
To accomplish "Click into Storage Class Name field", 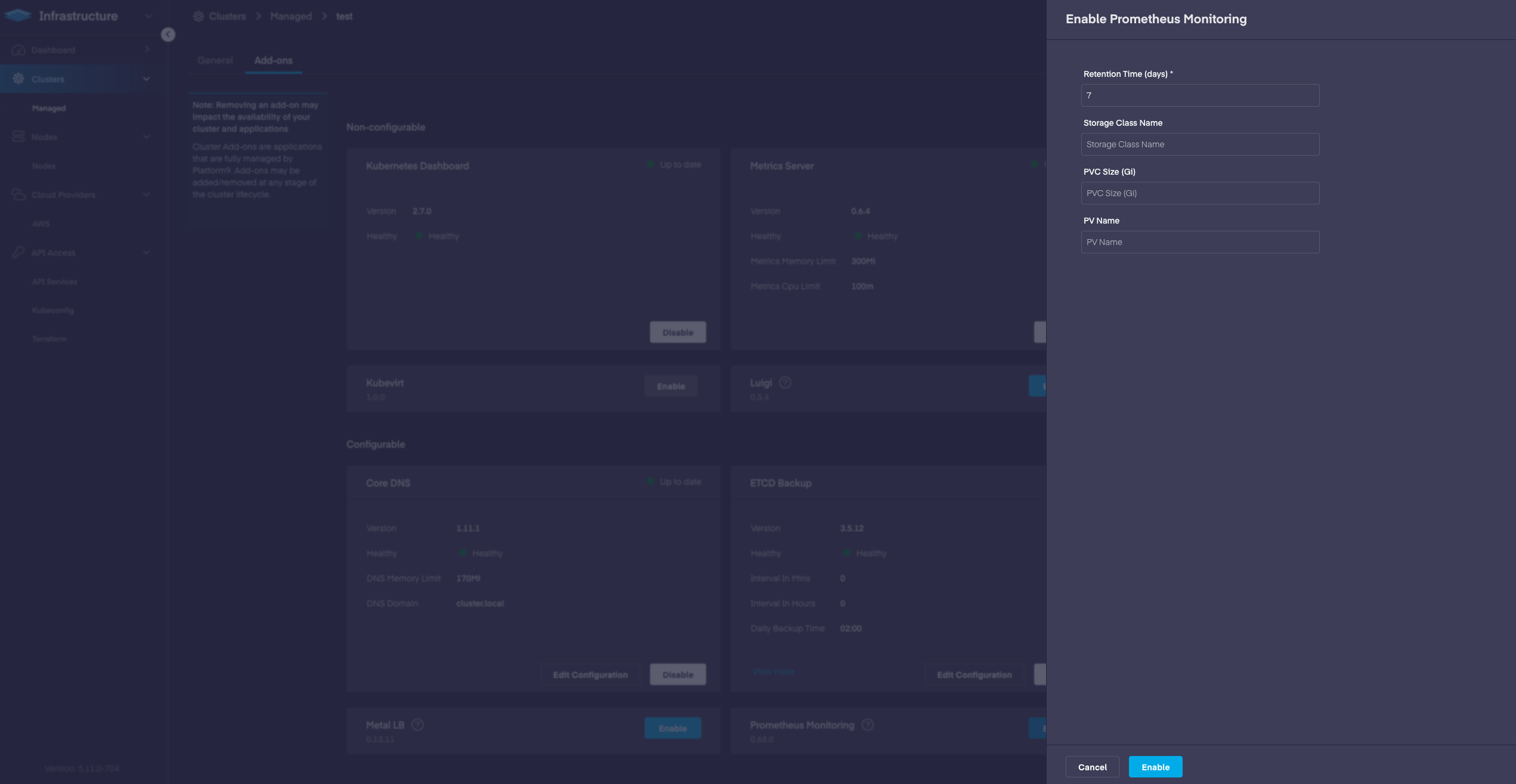I will coord(1200,144).
